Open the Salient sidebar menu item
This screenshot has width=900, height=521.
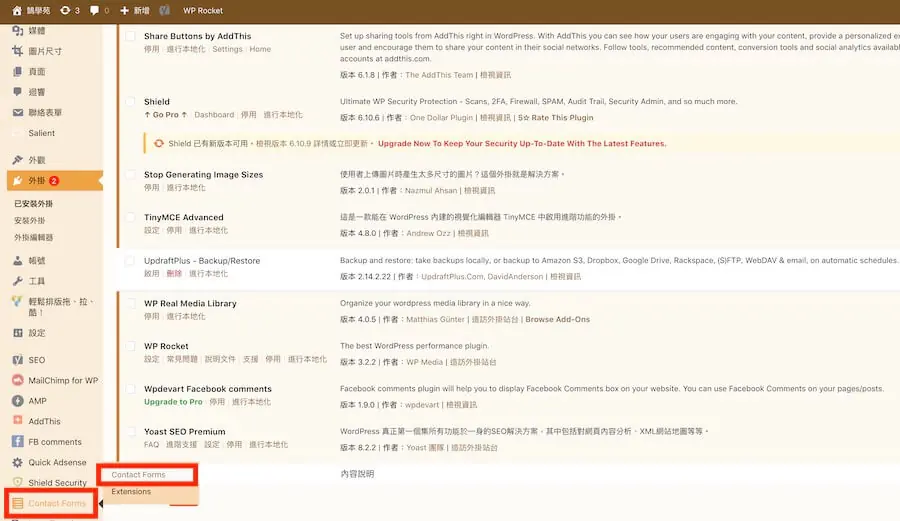click(x=41, y=133)
